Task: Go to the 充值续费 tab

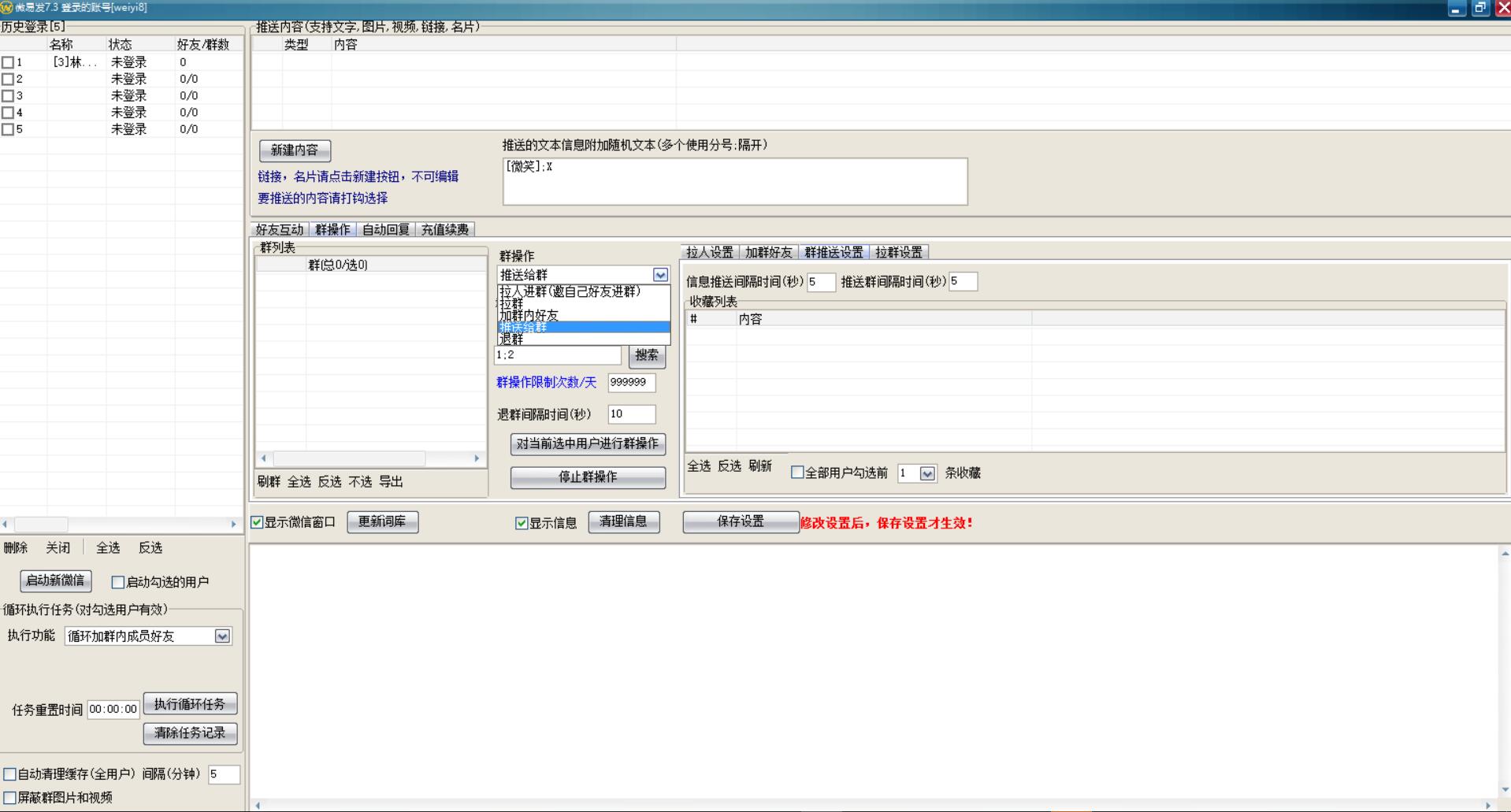Action: pyautogui.click(x=444, y=229)
